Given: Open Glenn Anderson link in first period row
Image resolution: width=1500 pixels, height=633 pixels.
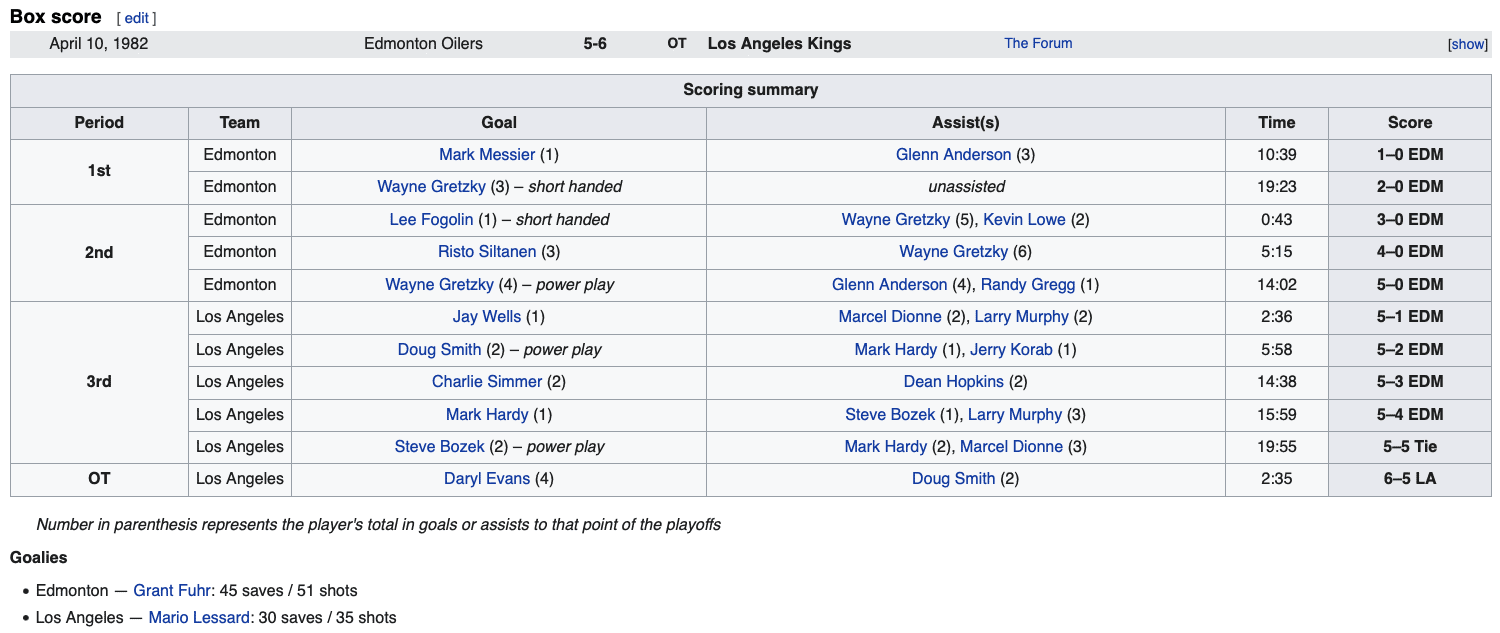Looking at the screenshot, I should pyautogui.click(x=954, y=154).
